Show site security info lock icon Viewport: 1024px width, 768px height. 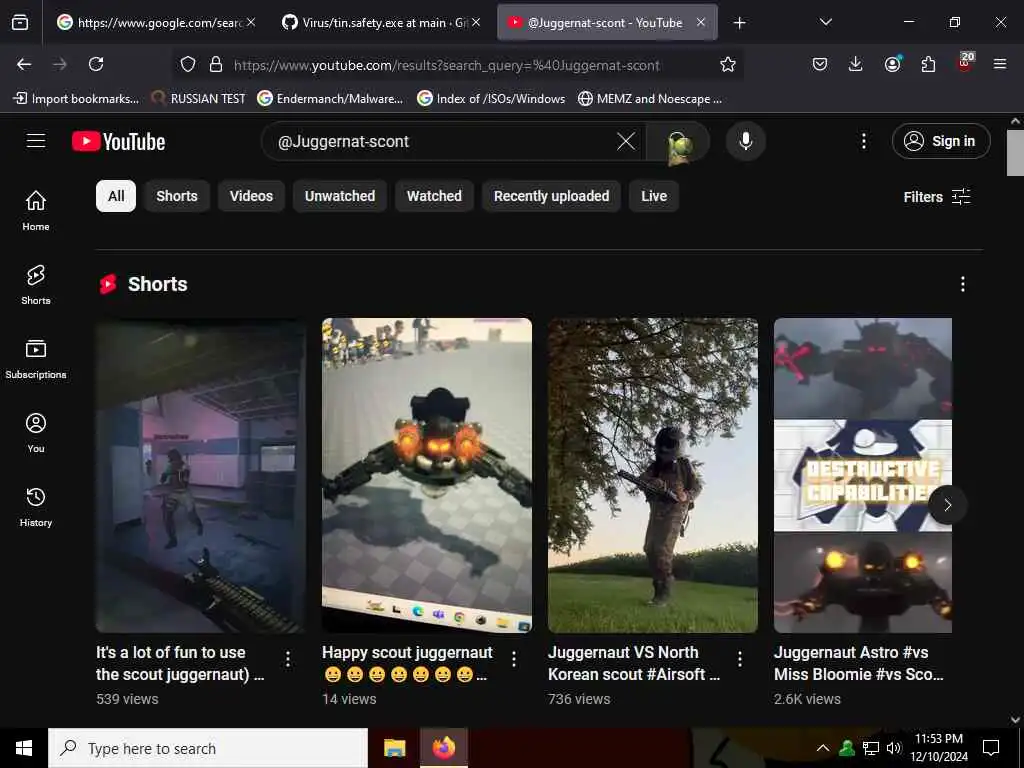pyautogui.click(x=216, y=64)
